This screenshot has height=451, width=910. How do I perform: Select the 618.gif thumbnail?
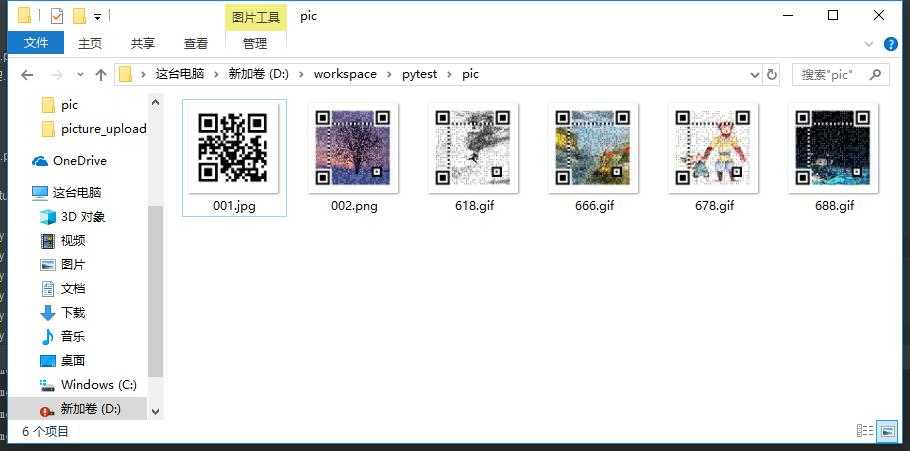(x=474, y=148)
